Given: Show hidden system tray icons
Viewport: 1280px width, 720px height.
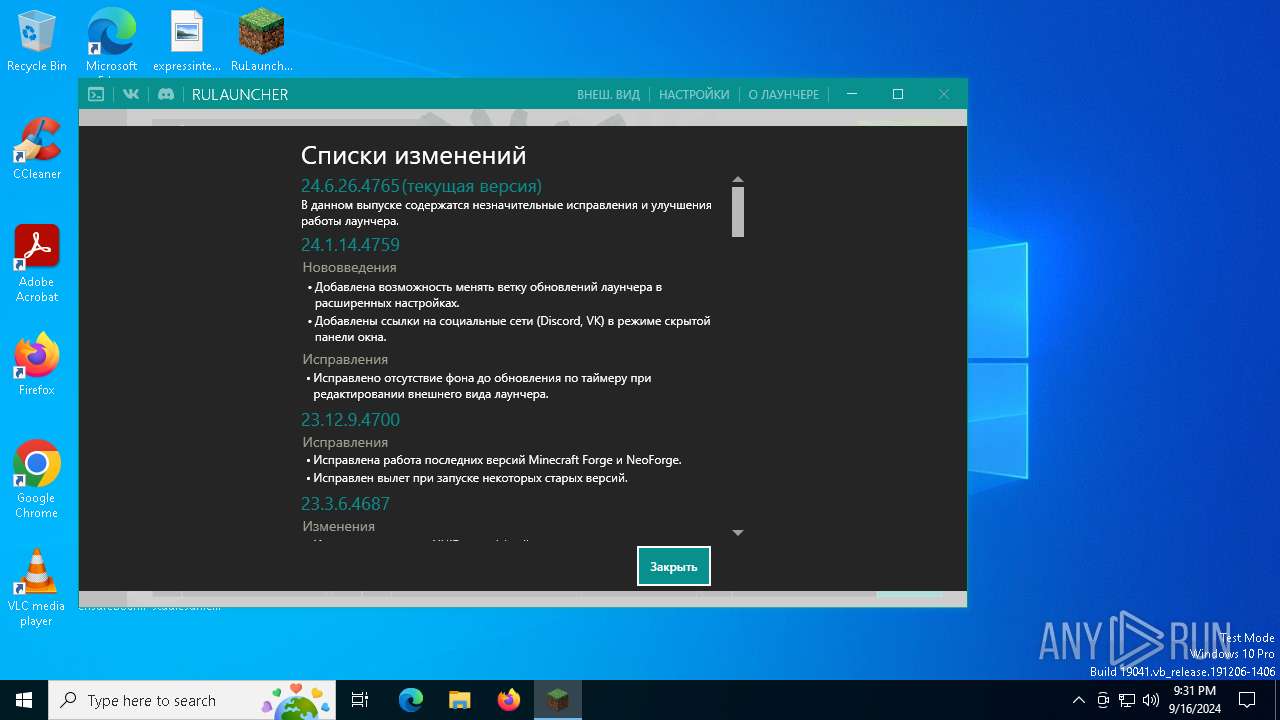Looking at the screenshot, I should [1078, 700].
